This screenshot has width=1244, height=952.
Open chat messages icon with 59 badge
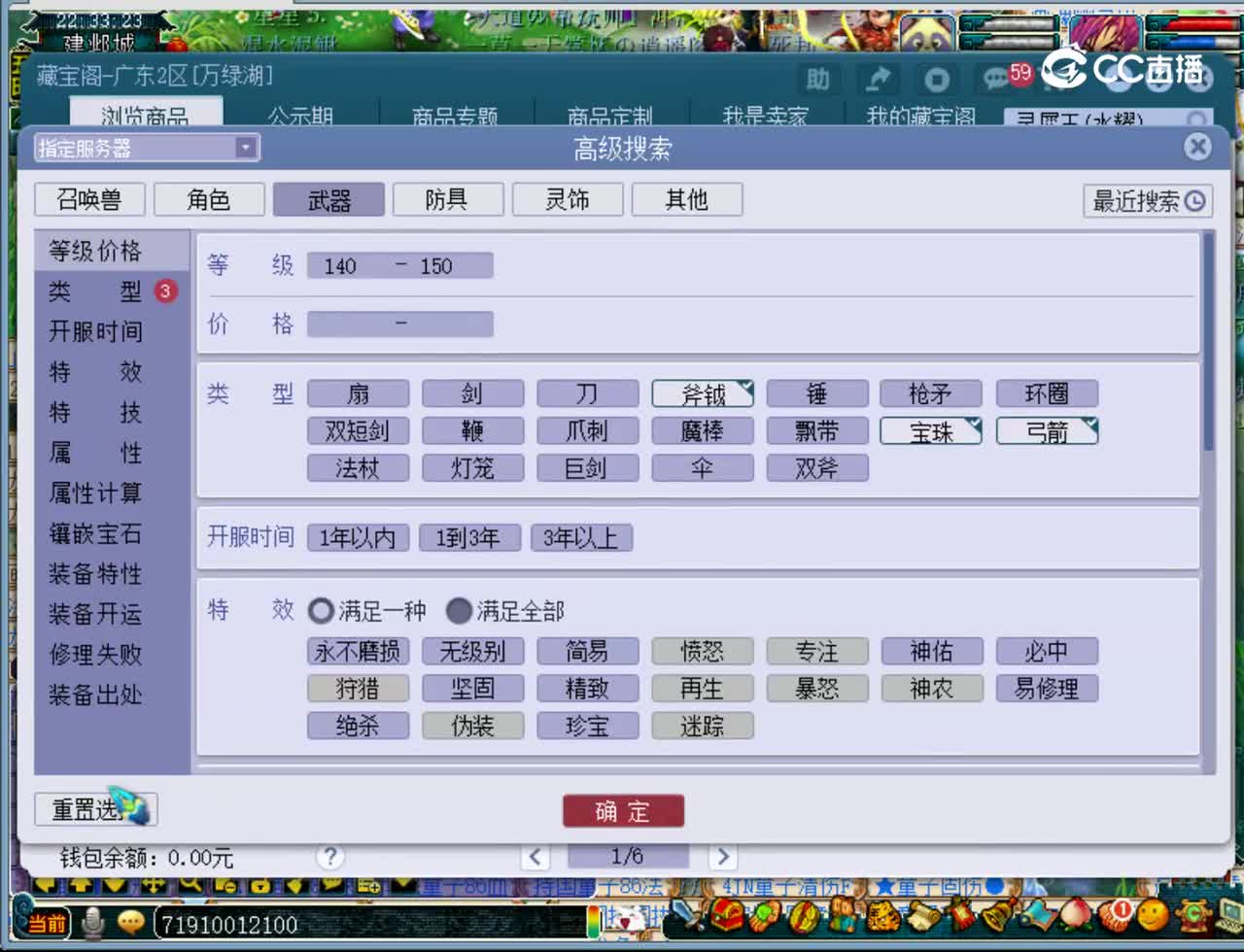(x=997, y=79)
